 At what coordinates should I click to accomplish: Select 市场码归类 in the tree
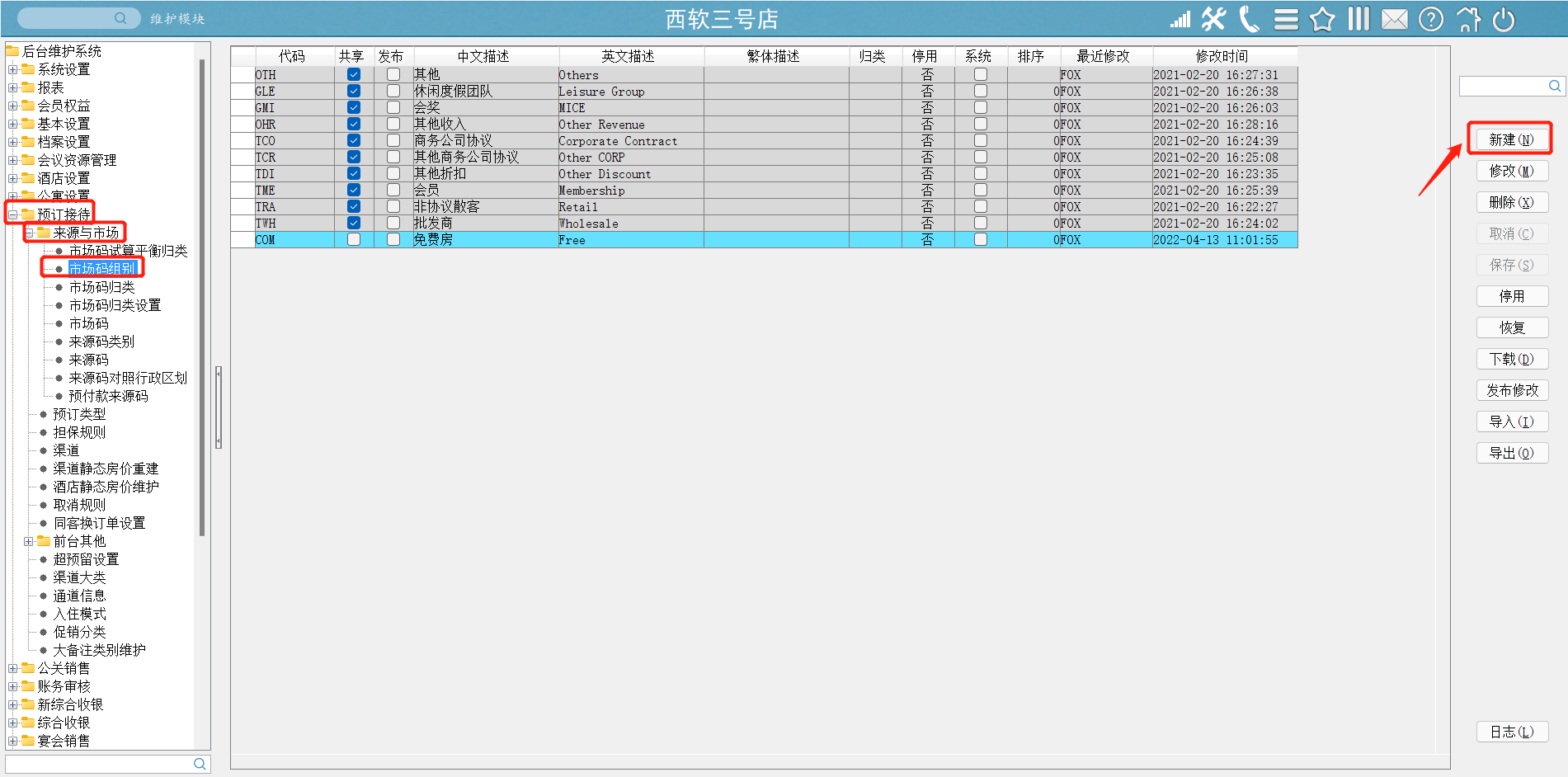[101, 287]
